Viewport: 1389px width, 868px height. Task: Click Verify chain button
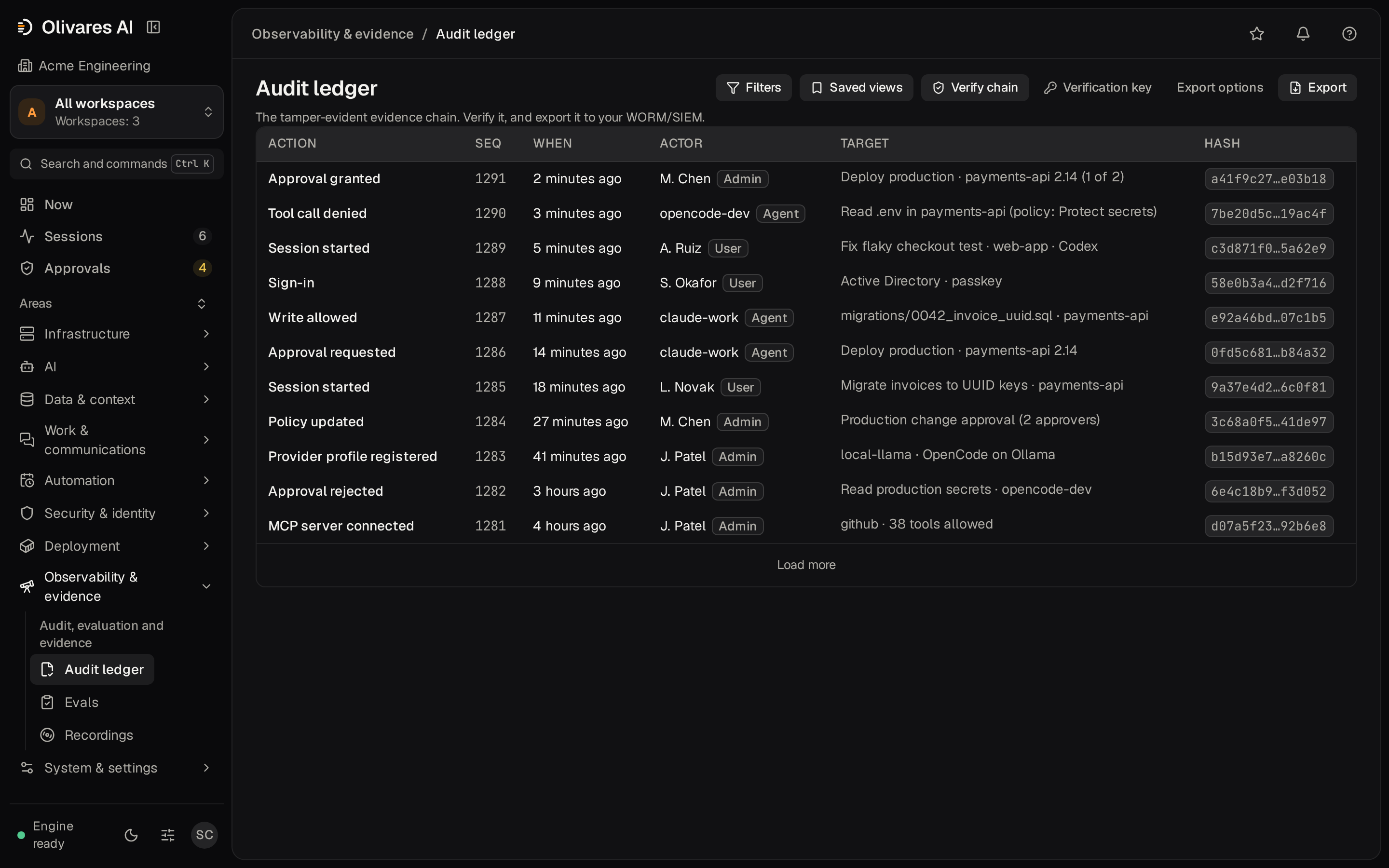[974, 87]
